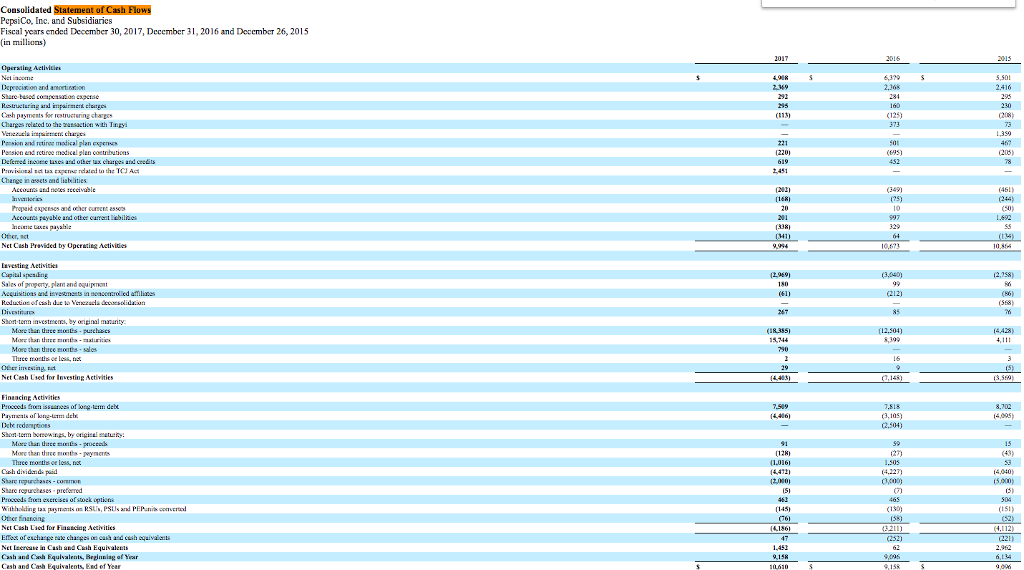Click 'Effect of exchange rate changes on cash' label
Screen dimensions: 1024x570
click(86, 537)
